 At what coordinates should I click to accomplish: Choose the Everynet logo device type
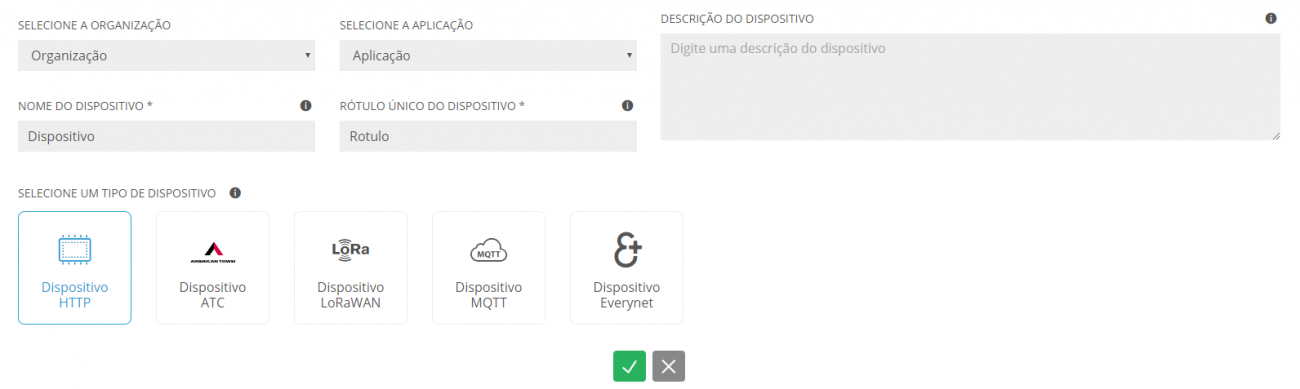[x=627, y=250]
